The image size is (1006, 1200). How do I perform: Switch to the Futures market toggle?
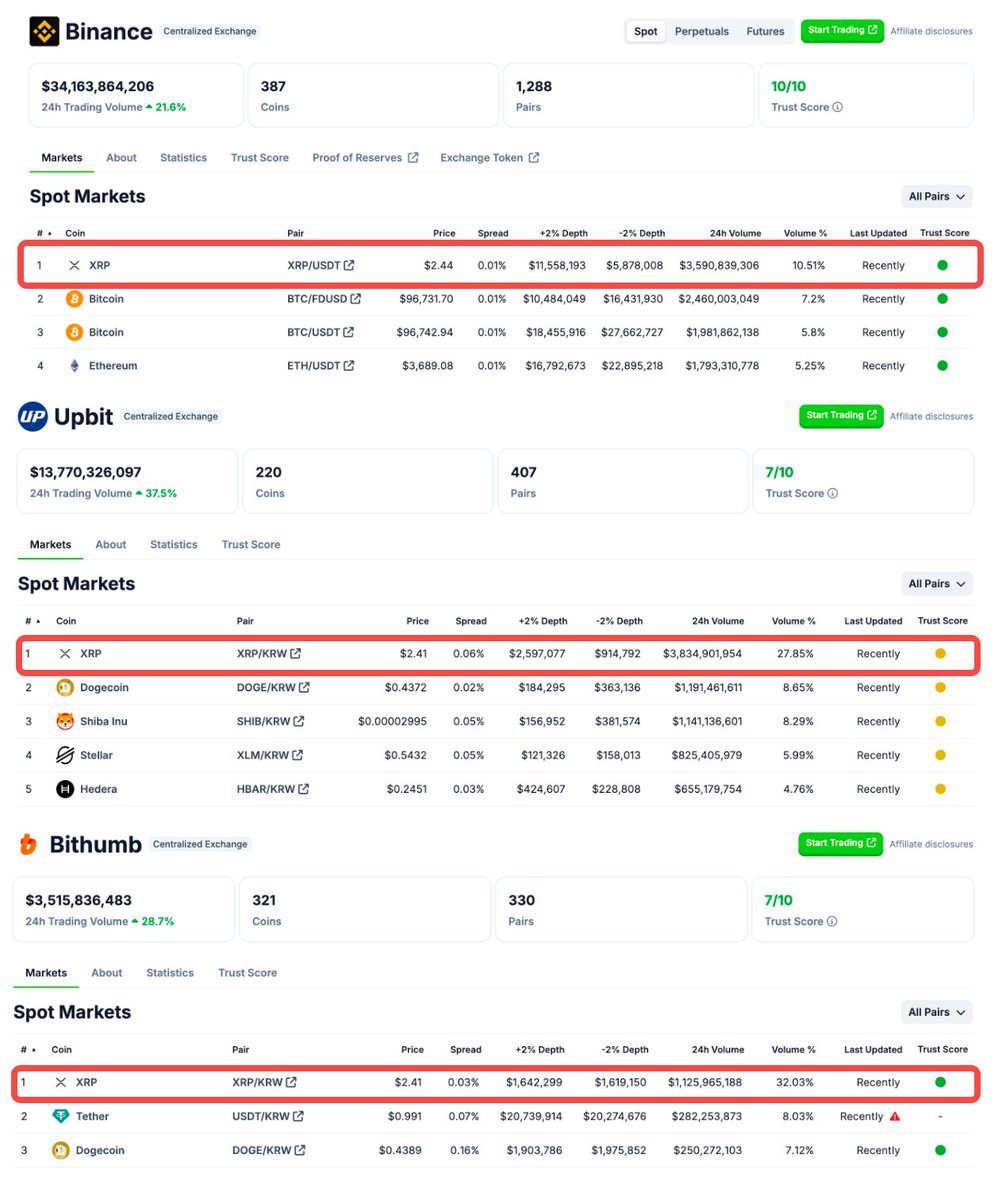[765, 31]
